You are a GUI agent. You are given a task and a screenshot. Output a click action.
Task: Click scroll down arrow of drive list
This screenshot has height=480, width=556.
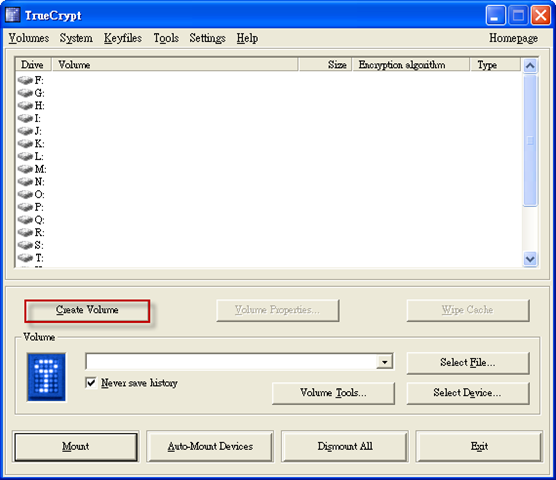point(530,259)
